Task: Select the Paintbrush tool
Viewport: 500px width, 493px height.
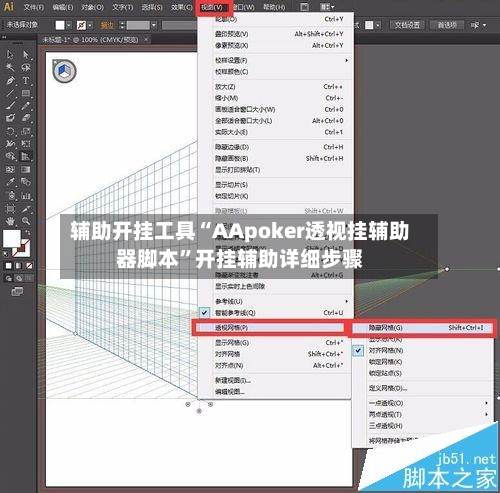Action: 10,106
